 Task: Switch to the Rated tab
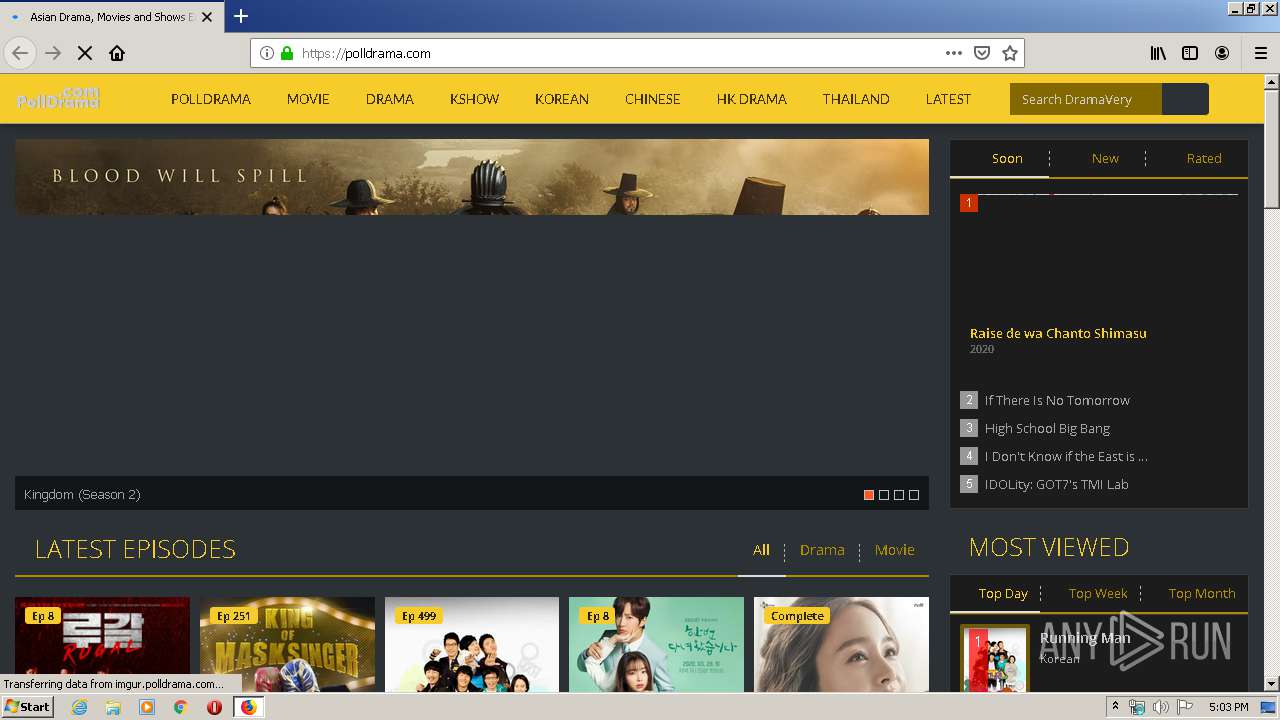[1204, 158]
